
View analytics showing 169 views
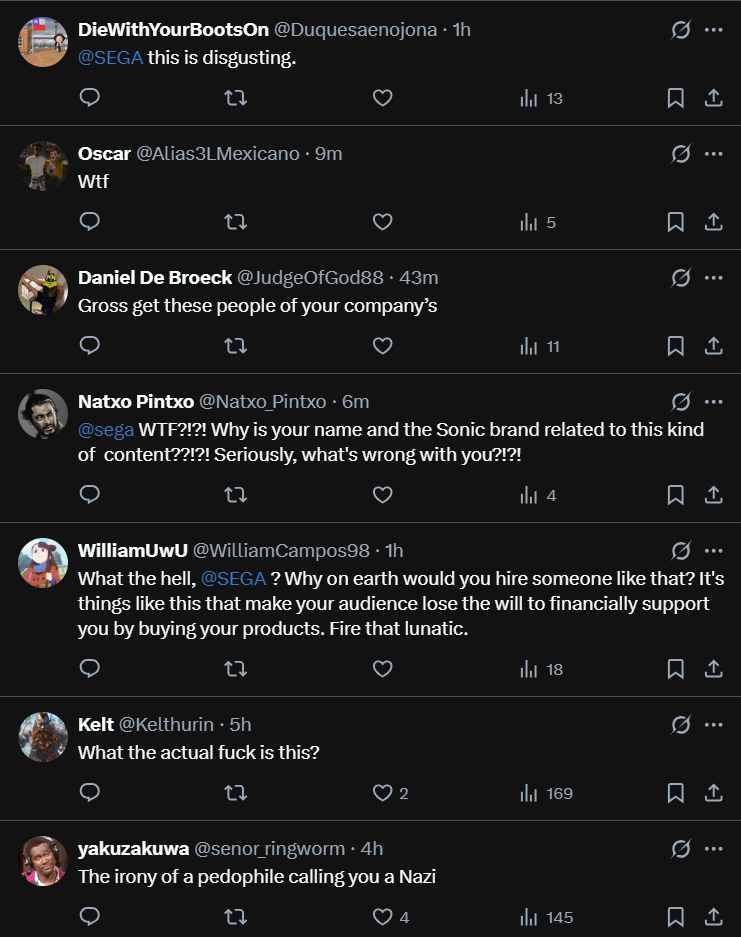[x=547, y=793]
